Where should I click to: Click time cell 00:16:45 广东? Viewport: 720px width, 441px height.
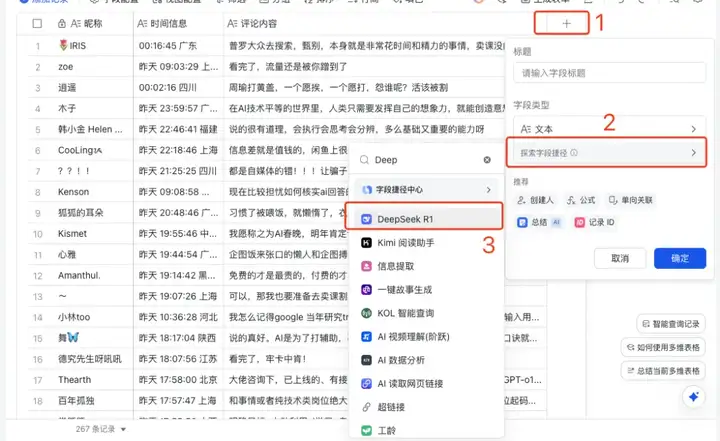click(x=178, y=45)
